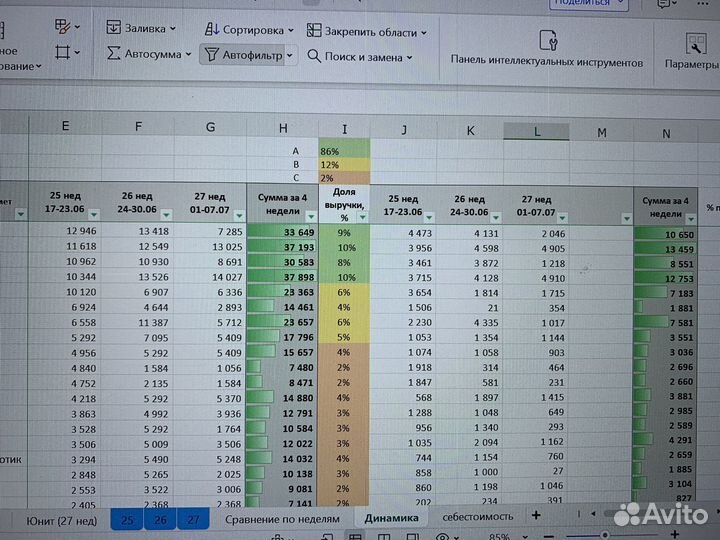720x540 pixels.
Task: Open the Сортировка sort tool
Action: (212, 31)
